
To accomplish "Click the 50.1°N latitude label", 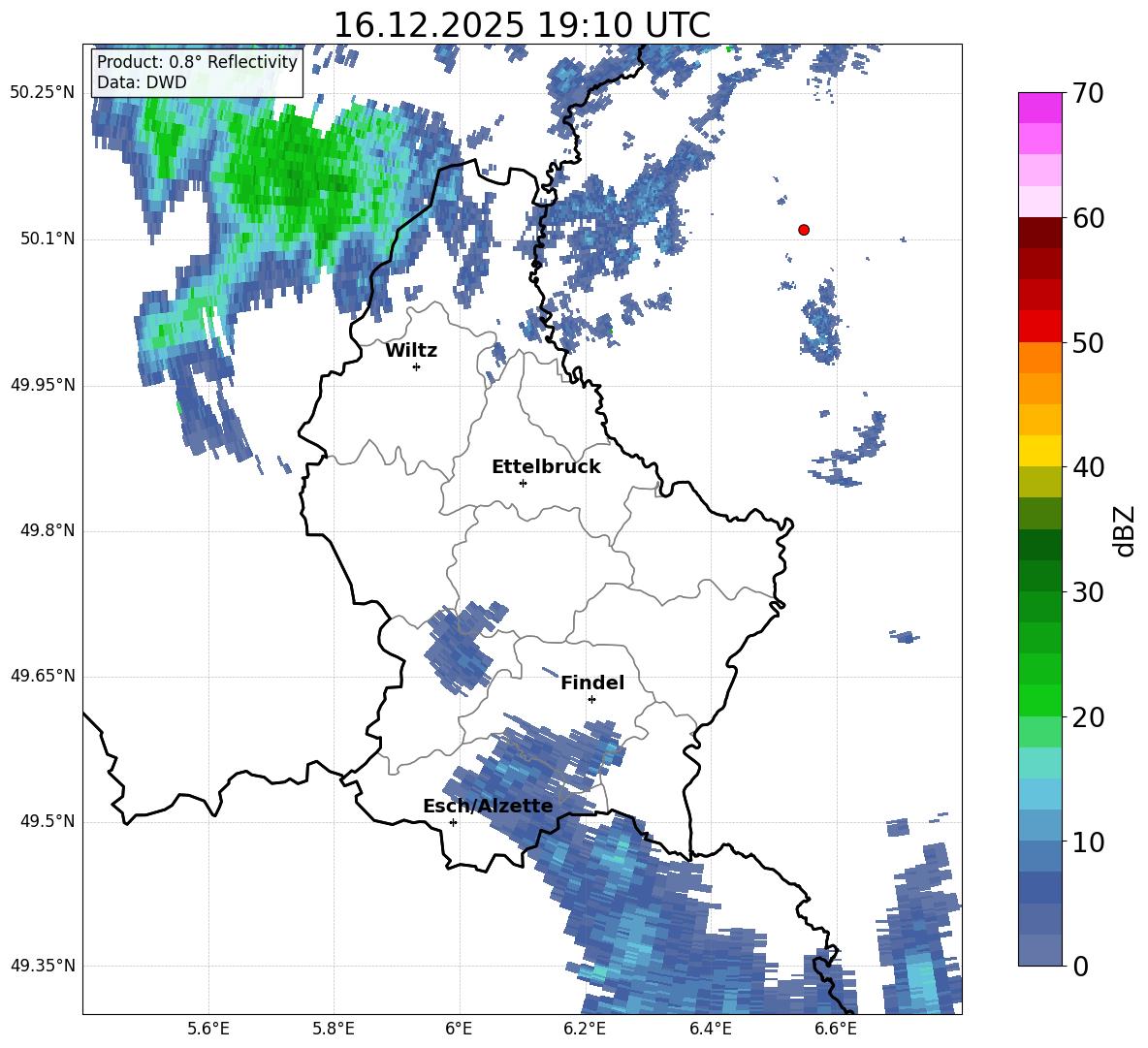I will 48,239.
